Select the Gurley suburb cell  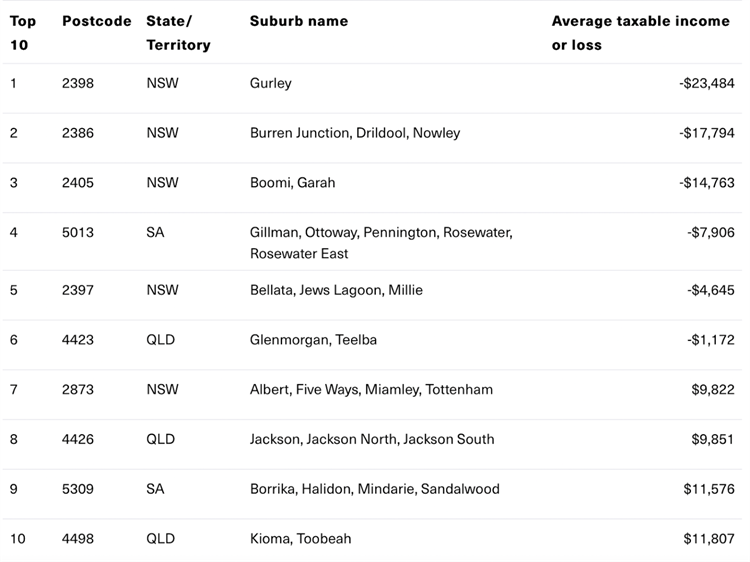(271, 83)
